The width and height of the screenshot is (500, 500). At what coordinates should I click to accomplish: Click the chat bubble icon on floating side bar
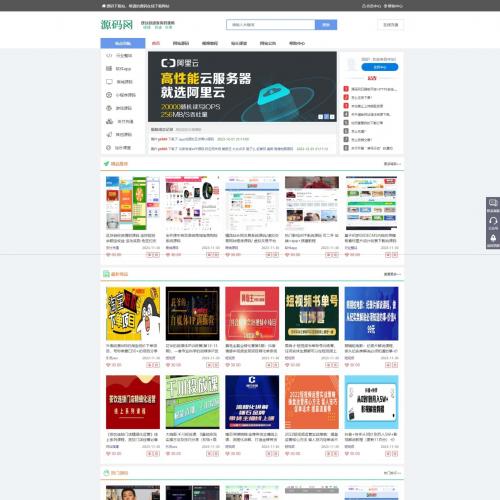coord(493,203)
